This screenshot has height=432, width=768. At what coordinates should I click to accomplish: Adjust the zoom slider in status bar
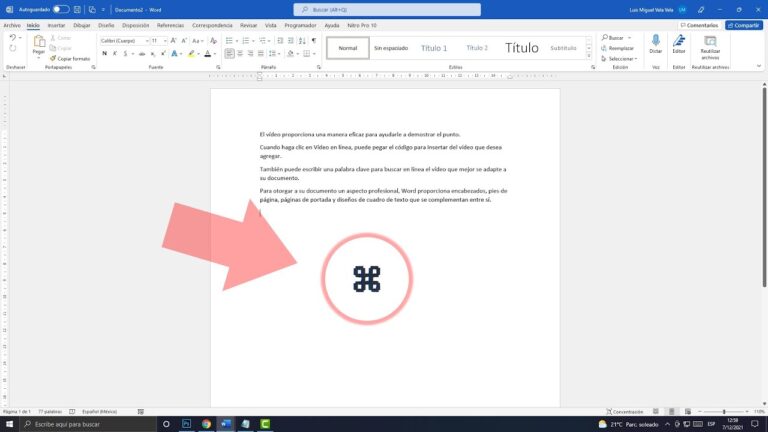click(723, 411)
